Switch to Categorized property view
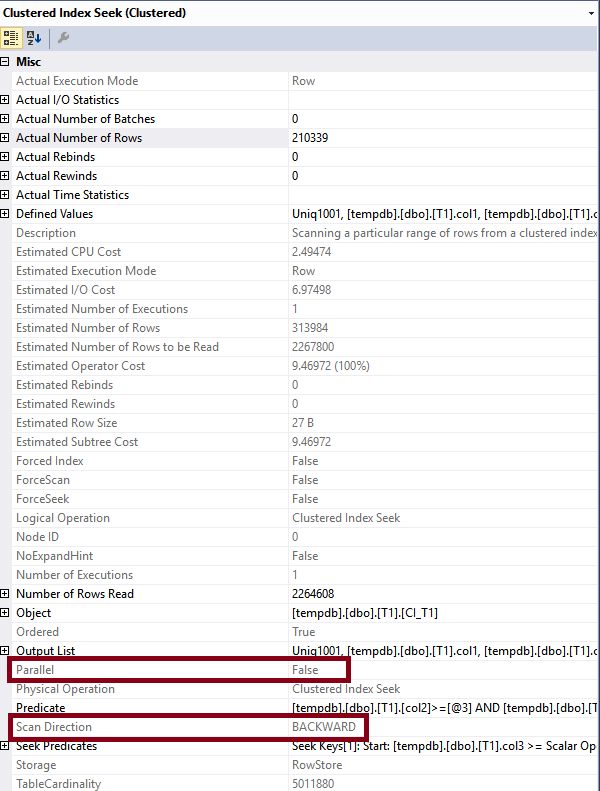 11,38
